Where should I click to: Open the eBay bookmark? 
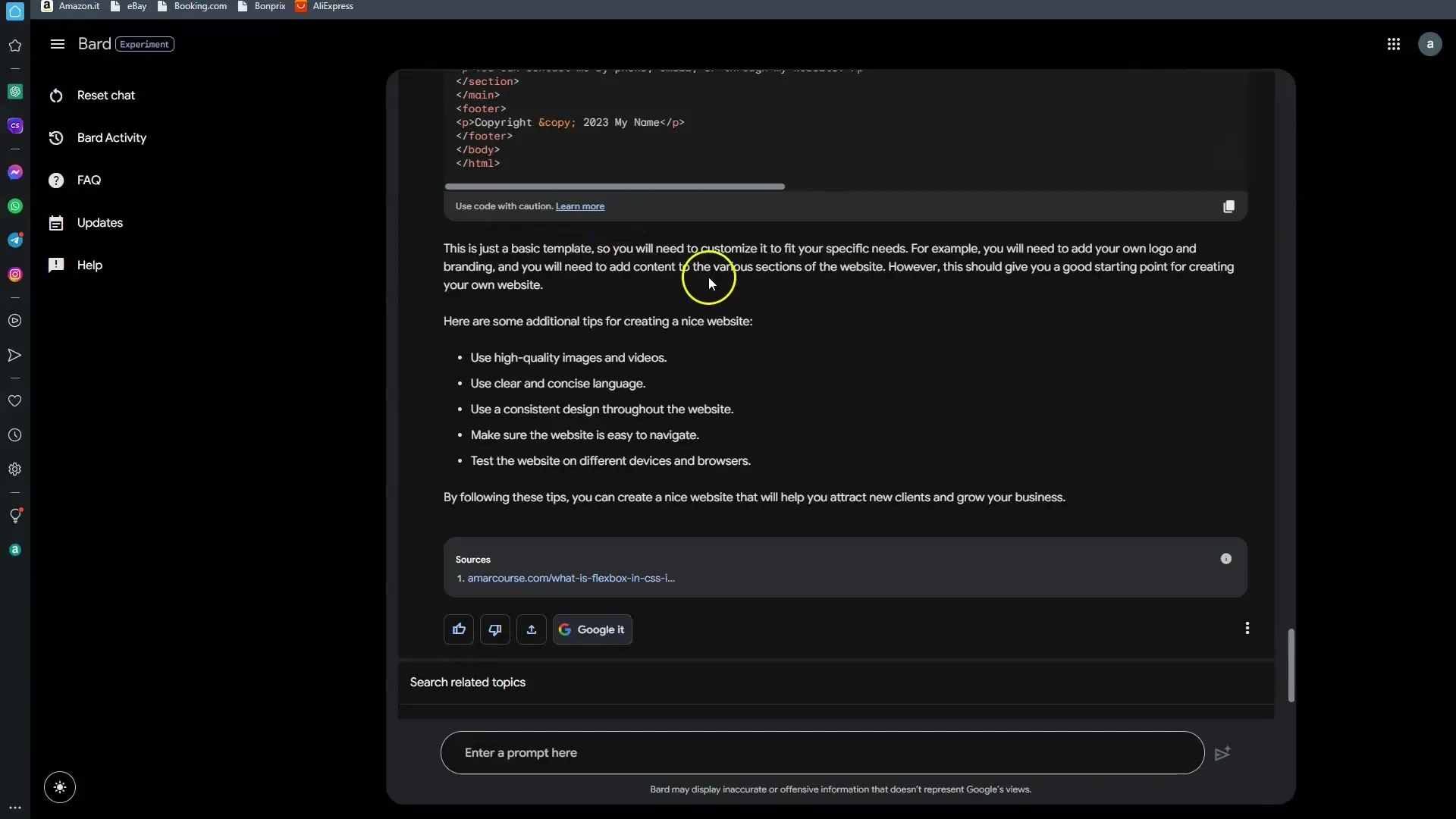(x=129, y=6)
